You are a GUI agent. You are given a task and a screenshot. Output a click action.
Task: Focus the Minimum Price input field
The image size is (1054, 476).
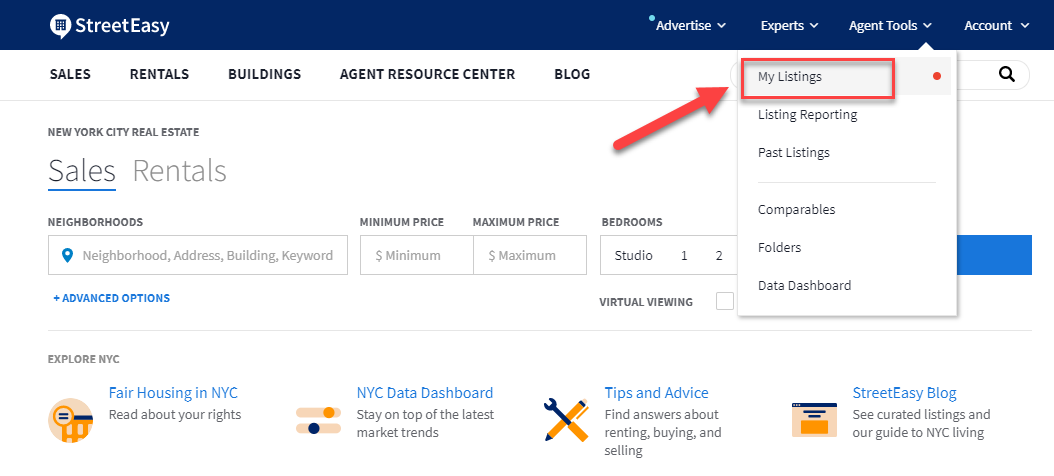point(417,255)
